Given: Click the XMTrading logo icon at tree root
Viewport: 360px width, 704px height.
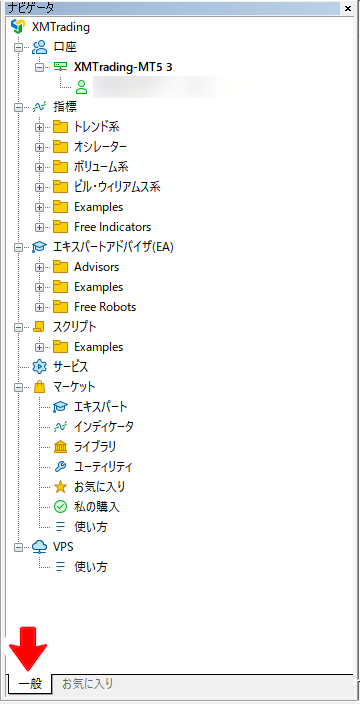Looking at the screenshot, I should pos(18,26).
